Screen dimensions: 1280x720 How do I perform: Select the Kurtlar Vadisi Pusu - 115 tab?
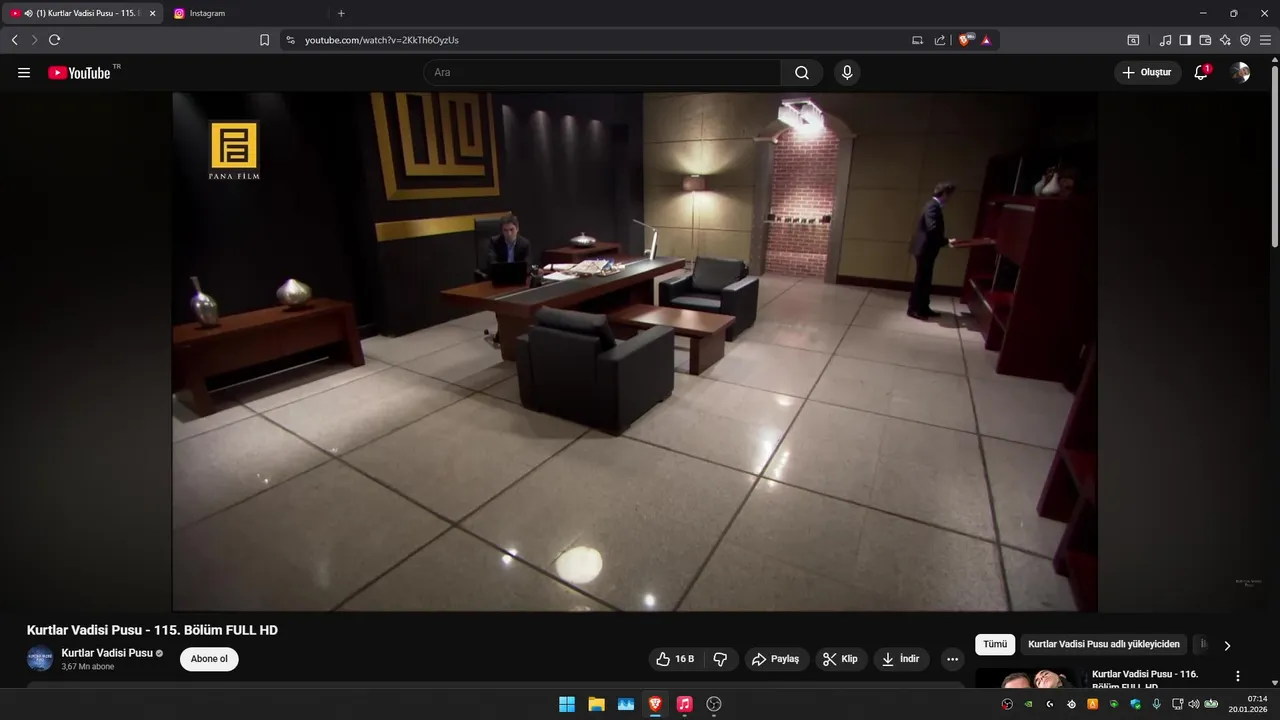click(x=80, y=13)
